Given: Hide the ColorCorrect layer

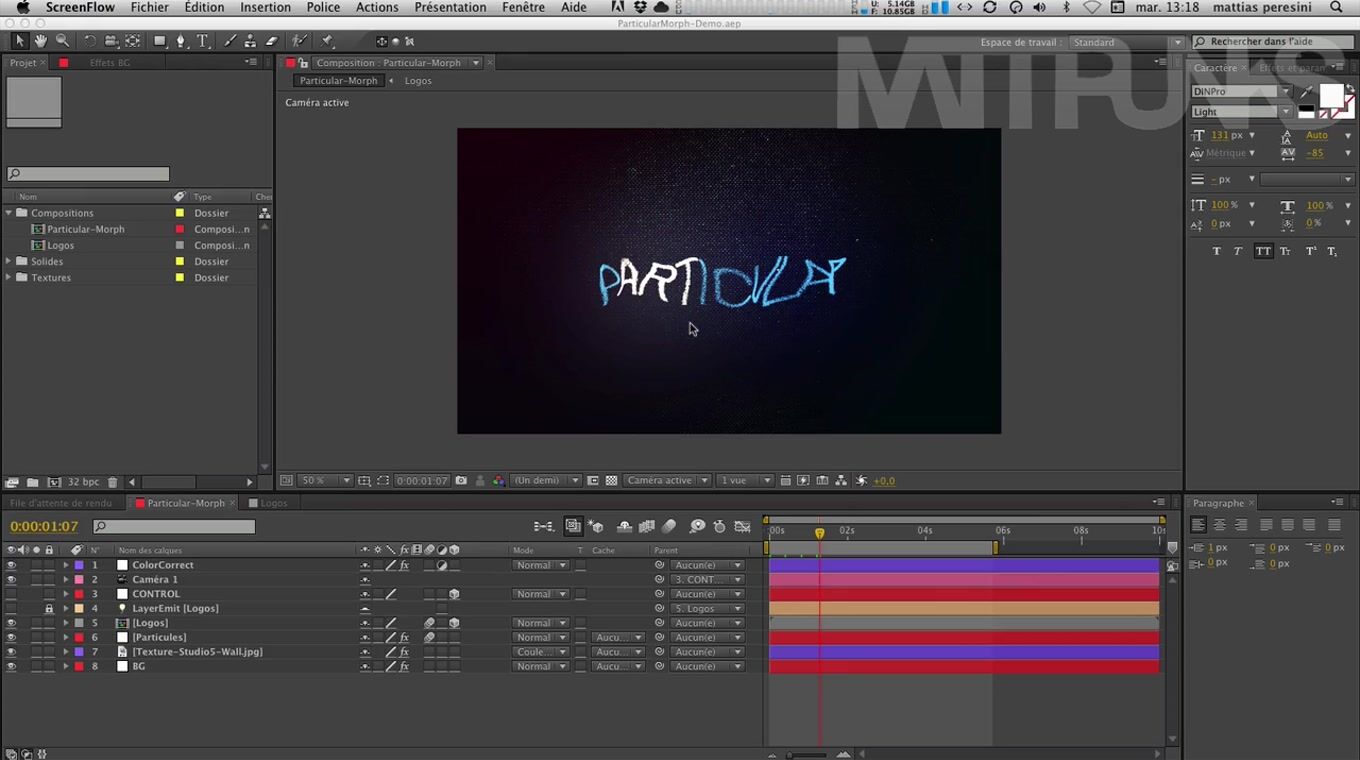Looking at the screenshot, I should click(x=11, y=565).
